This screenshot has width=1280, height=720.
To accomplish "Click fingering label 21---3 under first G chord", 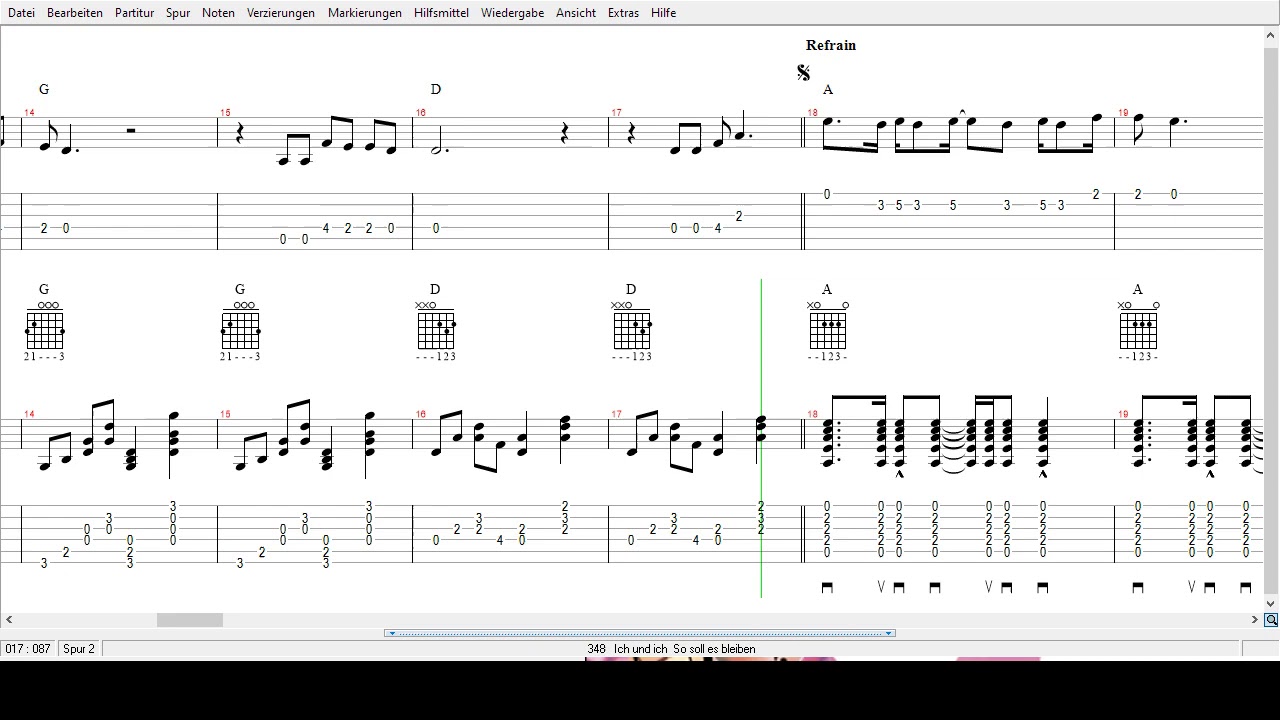I will 45,357.
